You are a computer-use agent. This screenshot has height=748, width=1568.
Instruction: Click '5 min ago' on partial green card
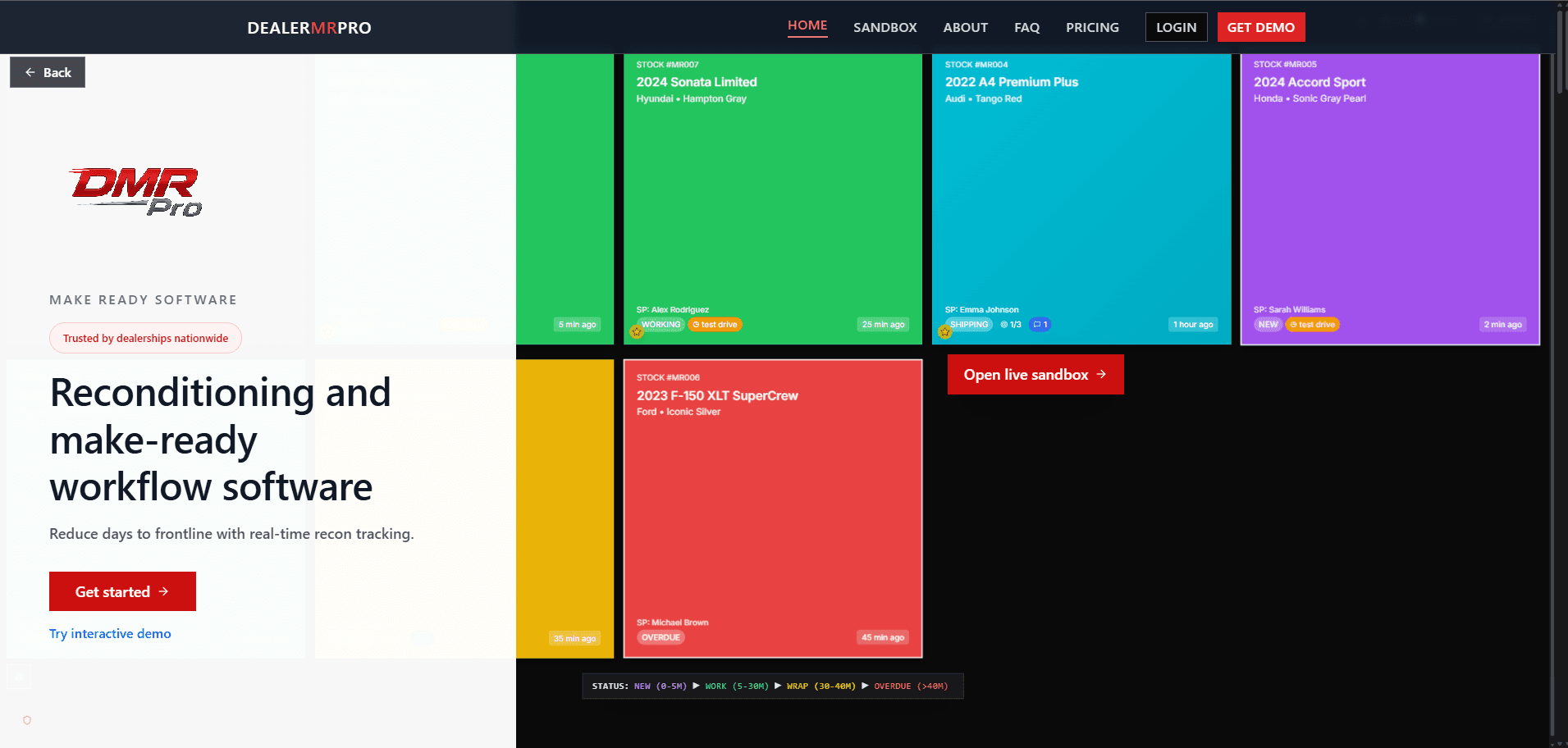pyautogui.click(x=577, y=325)
